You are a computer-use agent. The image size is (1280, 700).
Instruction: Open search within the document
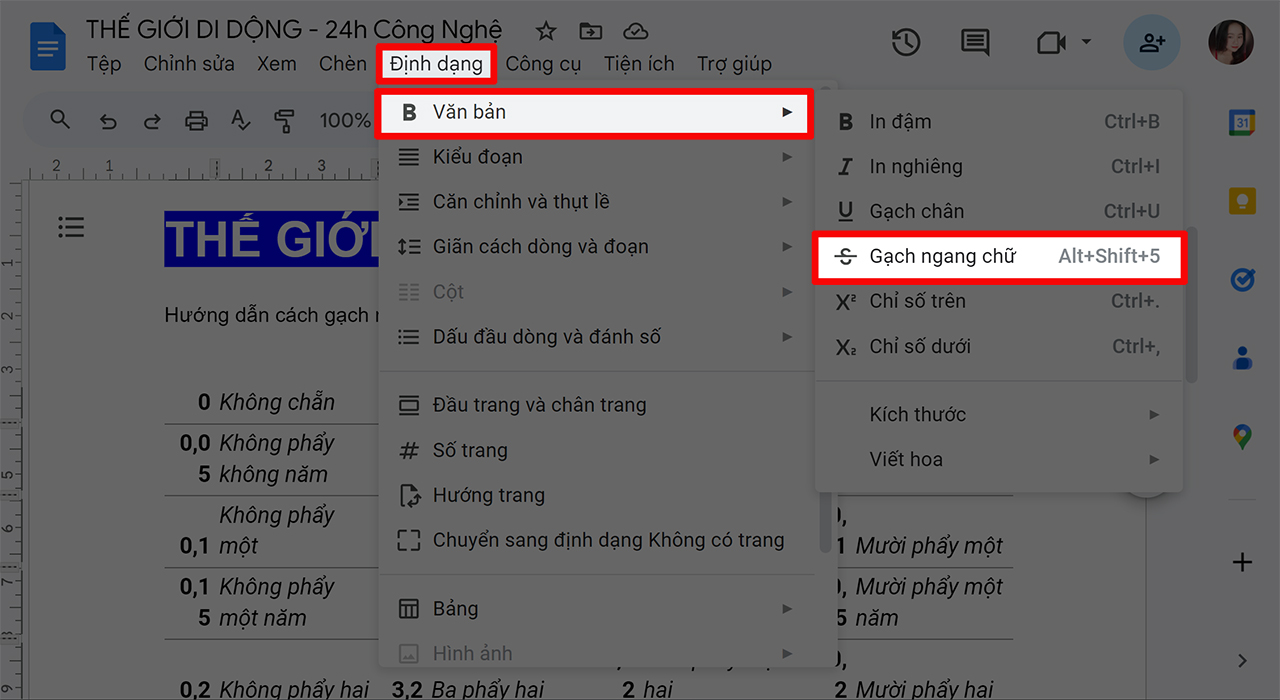point(60,120)
